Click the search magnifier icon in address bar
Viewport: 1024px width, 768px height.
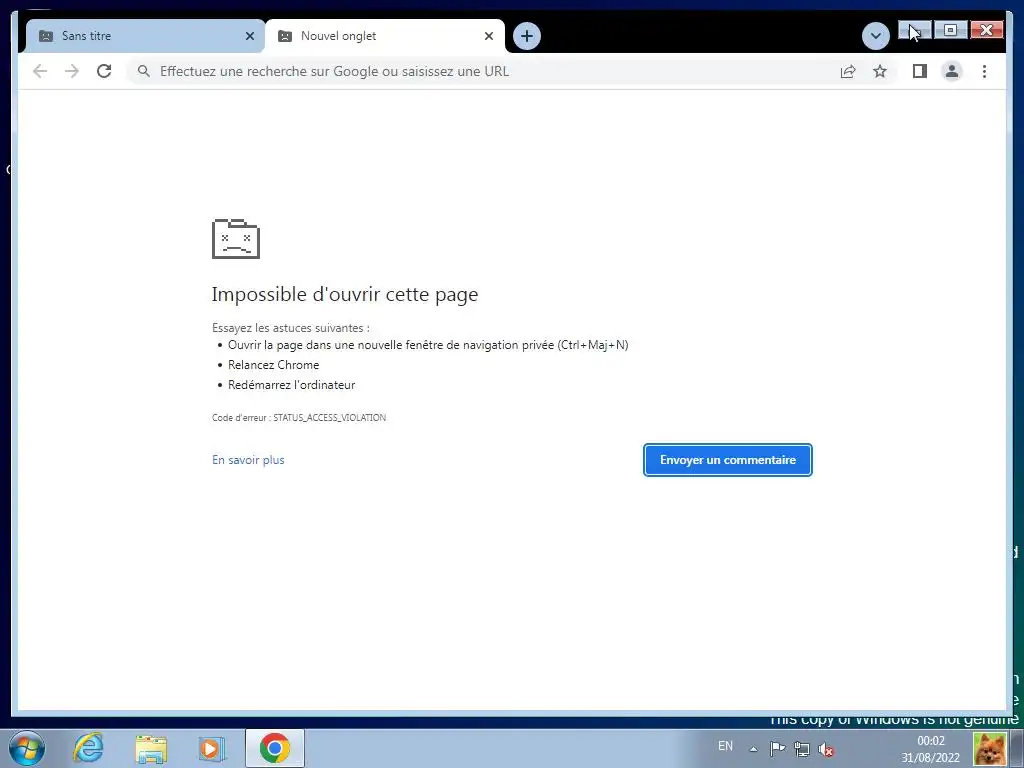coord(144,71)
